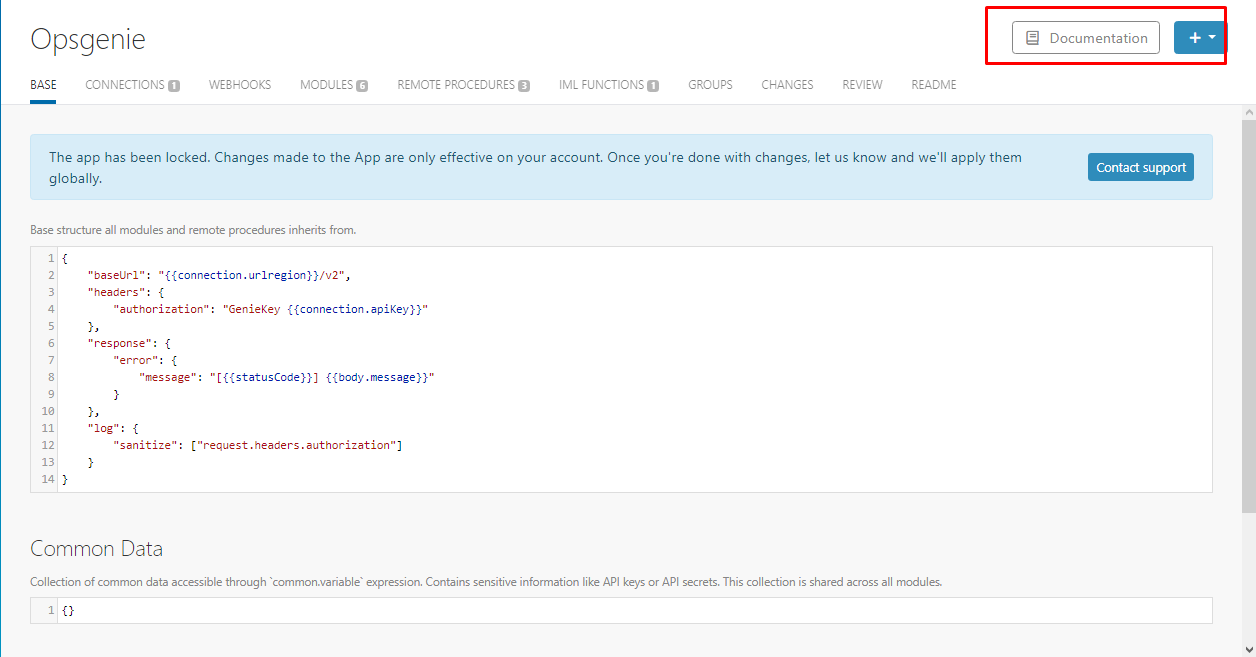Expand the blue plus dropdown
The image size is (1256, 657).
click(1199, 38)
